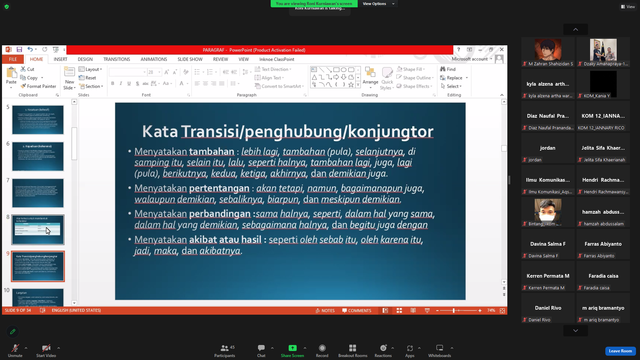Click the New Slide button

click(x=69, y=78)
